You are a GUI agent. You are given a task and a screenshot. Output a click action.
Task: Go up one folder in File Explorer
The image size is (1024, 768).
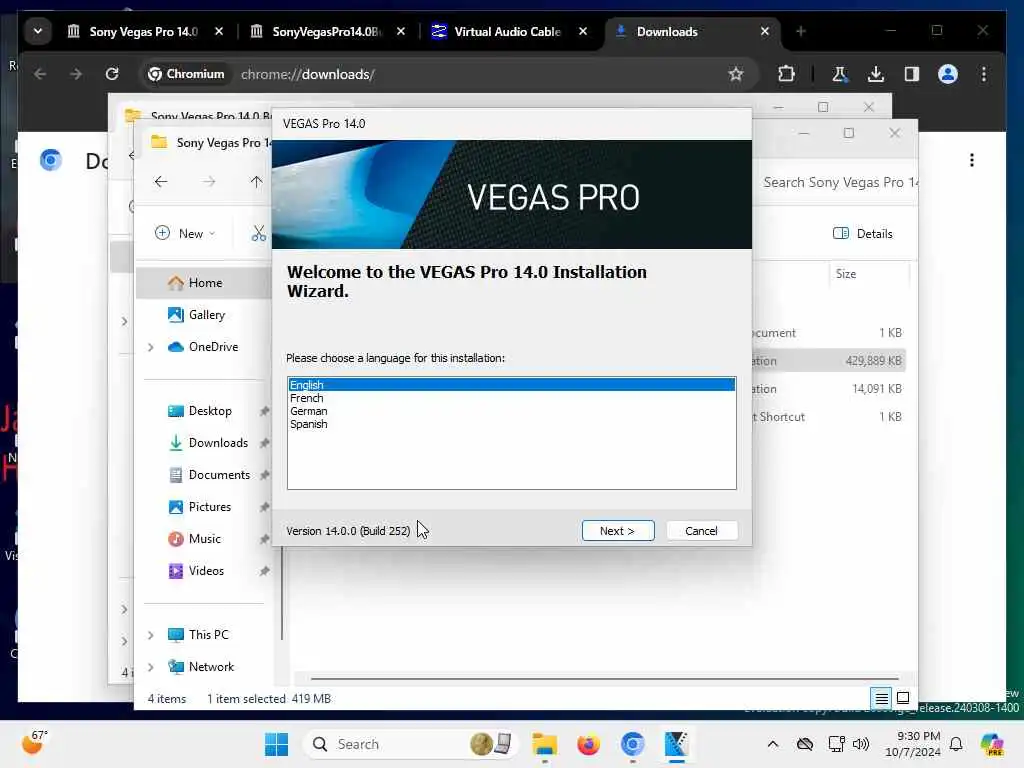[256, 182]
